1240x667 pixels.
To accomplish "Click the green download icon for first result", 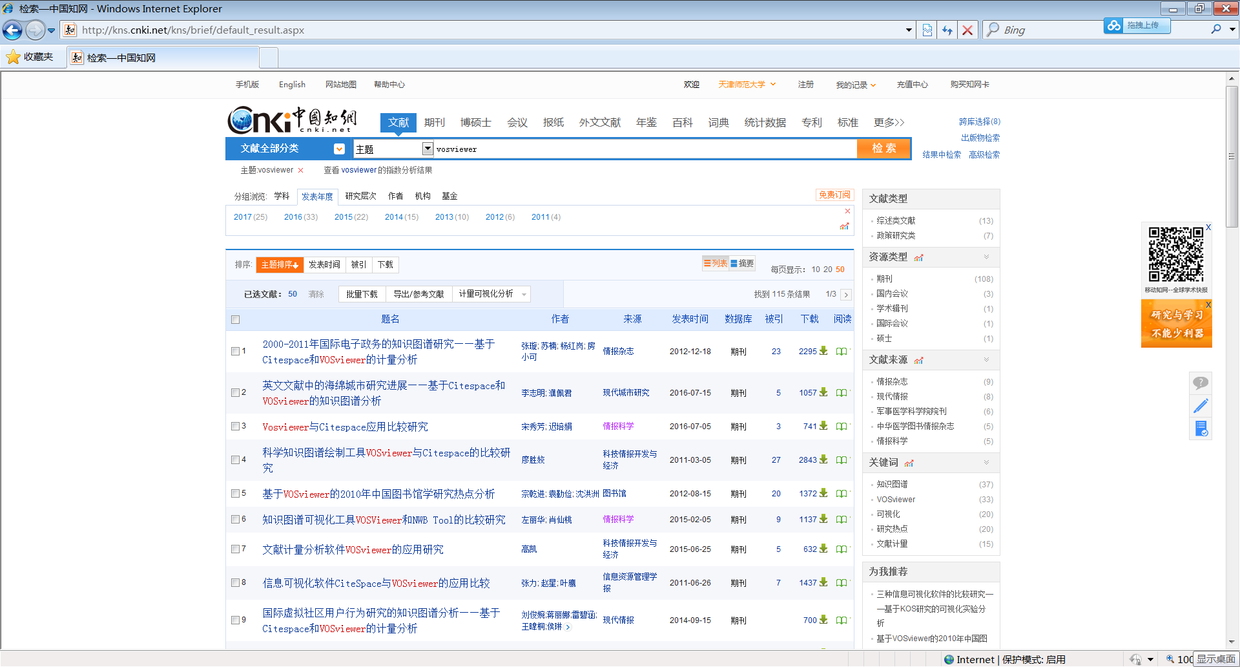I will 822,351.
